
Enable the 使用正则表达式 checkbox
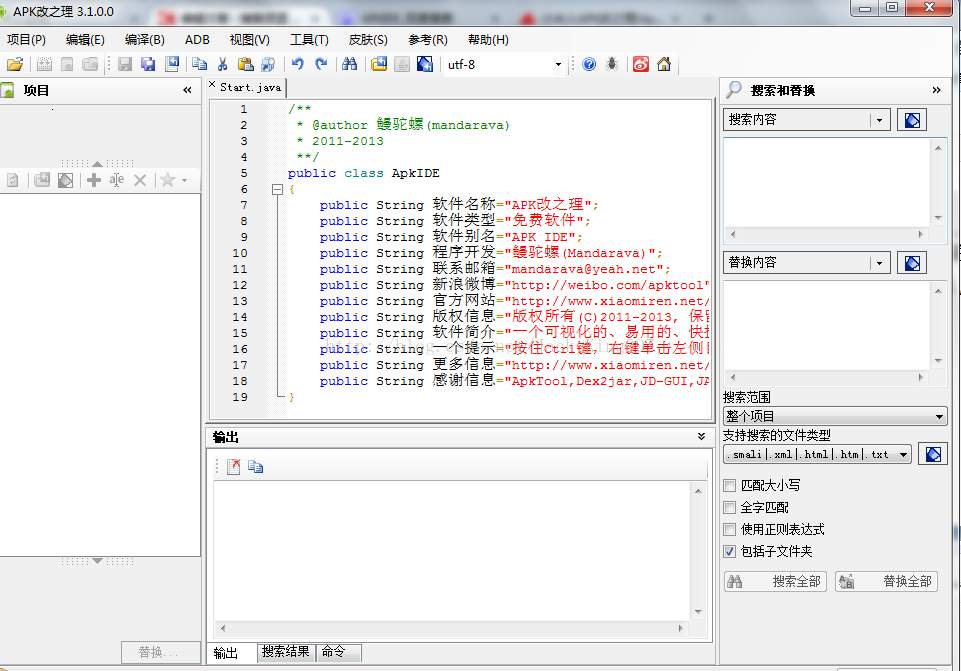pos(729,529)
